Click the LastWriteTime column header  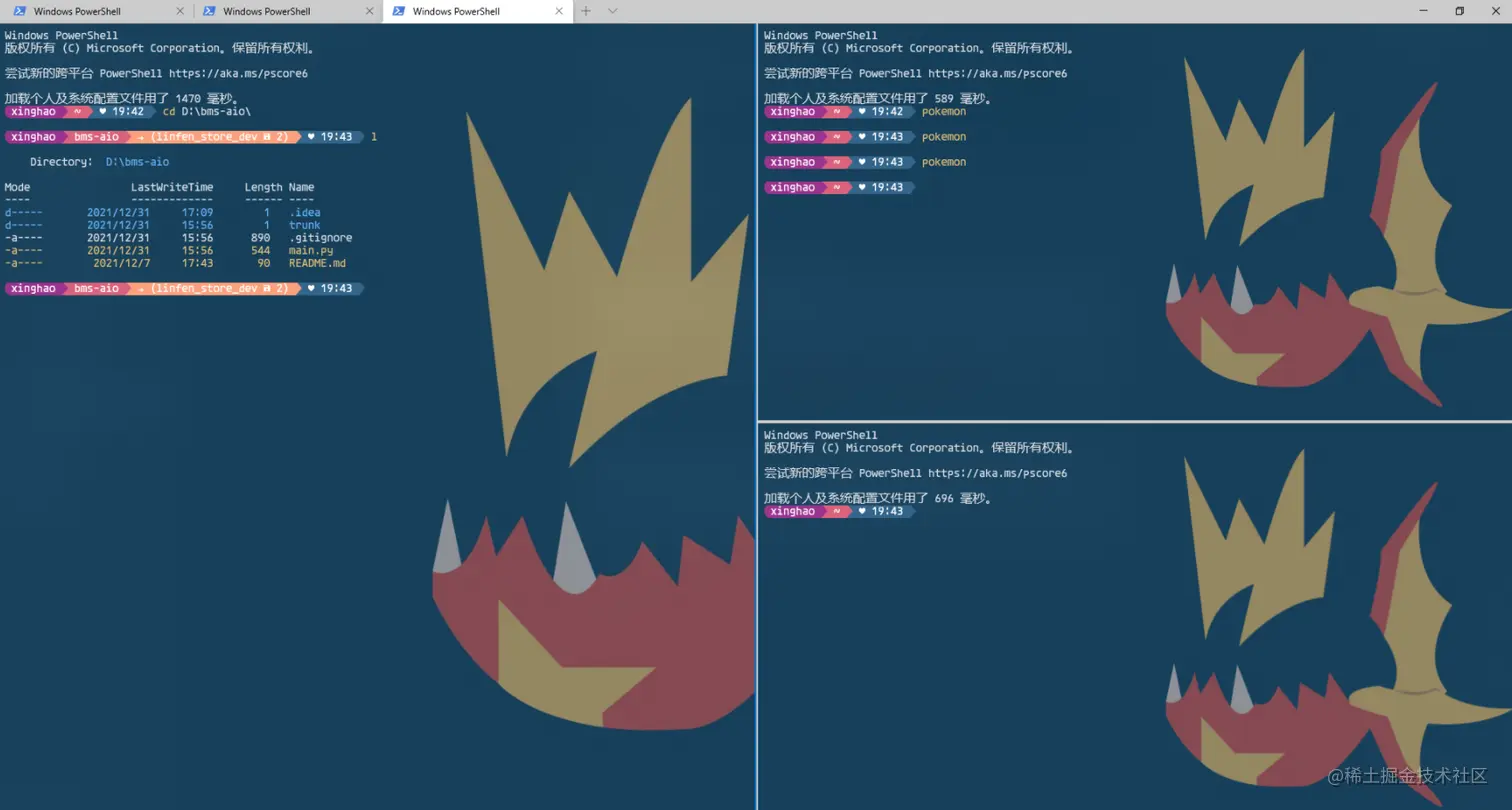pos(172,187)
